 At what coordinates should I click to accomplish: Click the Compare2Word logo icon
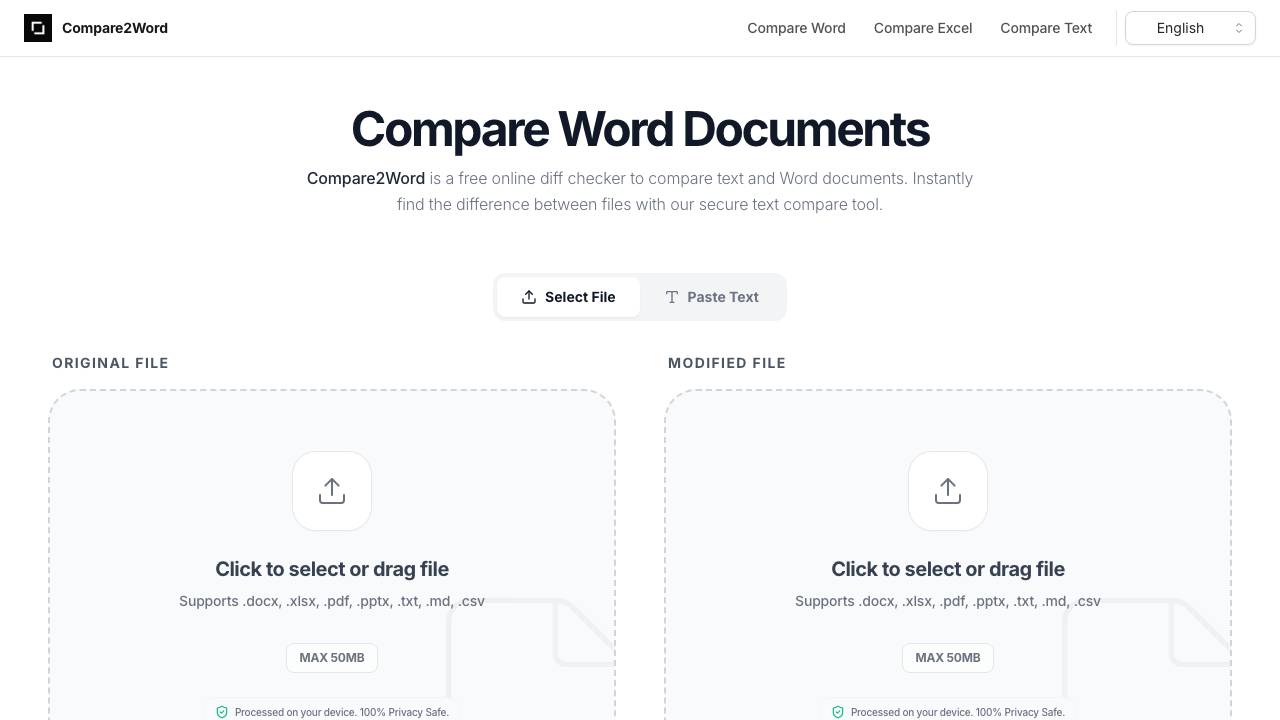click(x=38, y=28)
